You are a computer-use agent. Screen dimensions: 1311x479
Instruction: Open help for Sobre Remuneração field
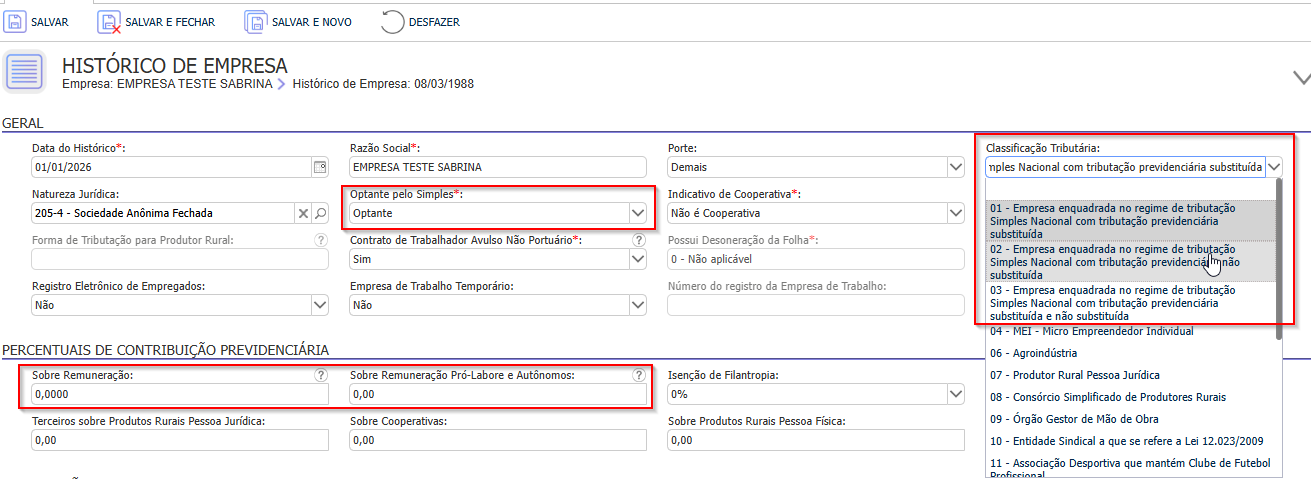pyautogui.click(x=321, y=376)
